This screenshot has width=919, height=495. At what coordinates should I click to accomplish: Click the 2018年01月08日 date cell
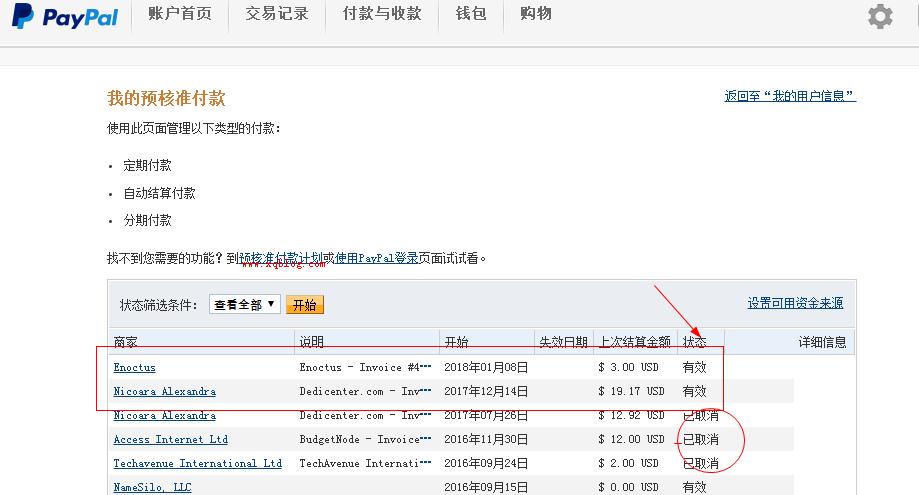[486, 367]
